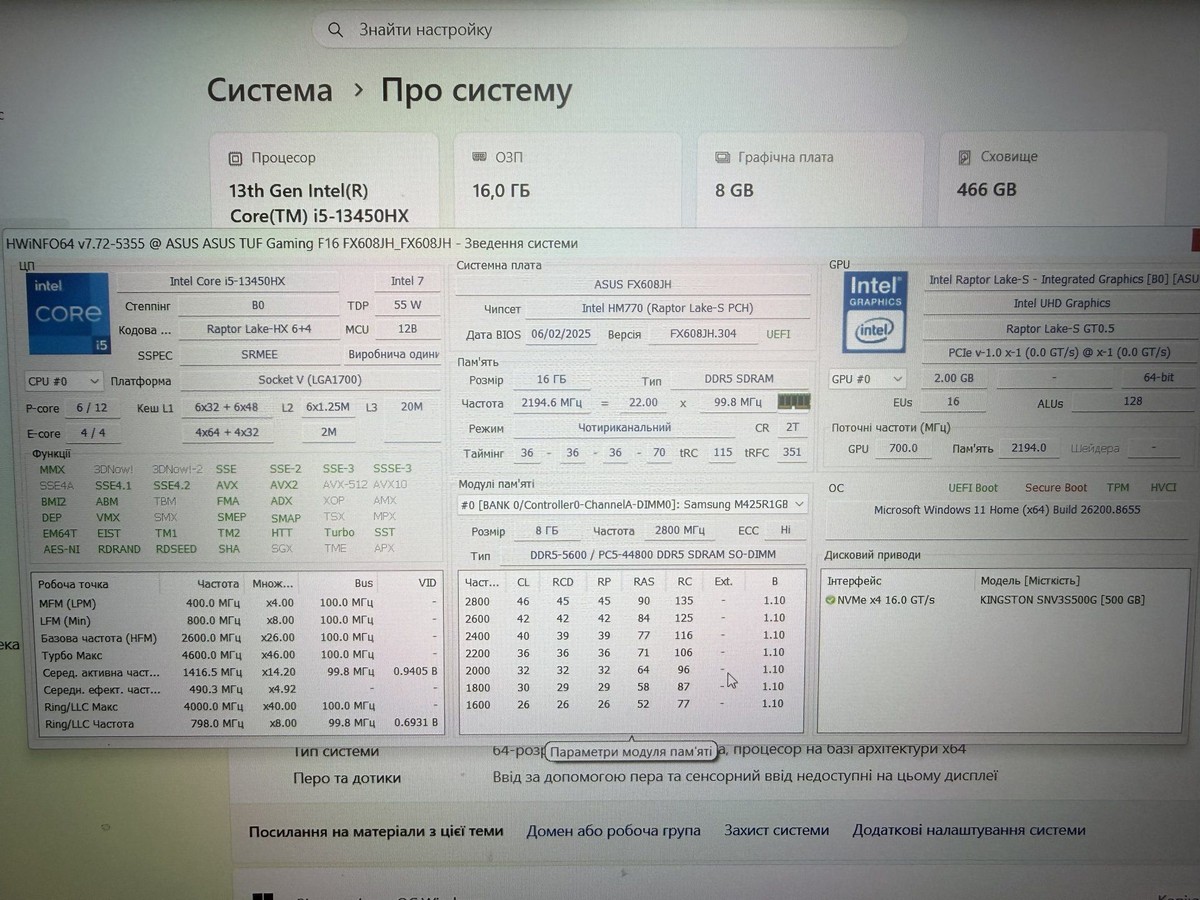Click the Intel Graphics logo
The width and height of the screenshot is (1200, 900).
click(x=875, y=312)
